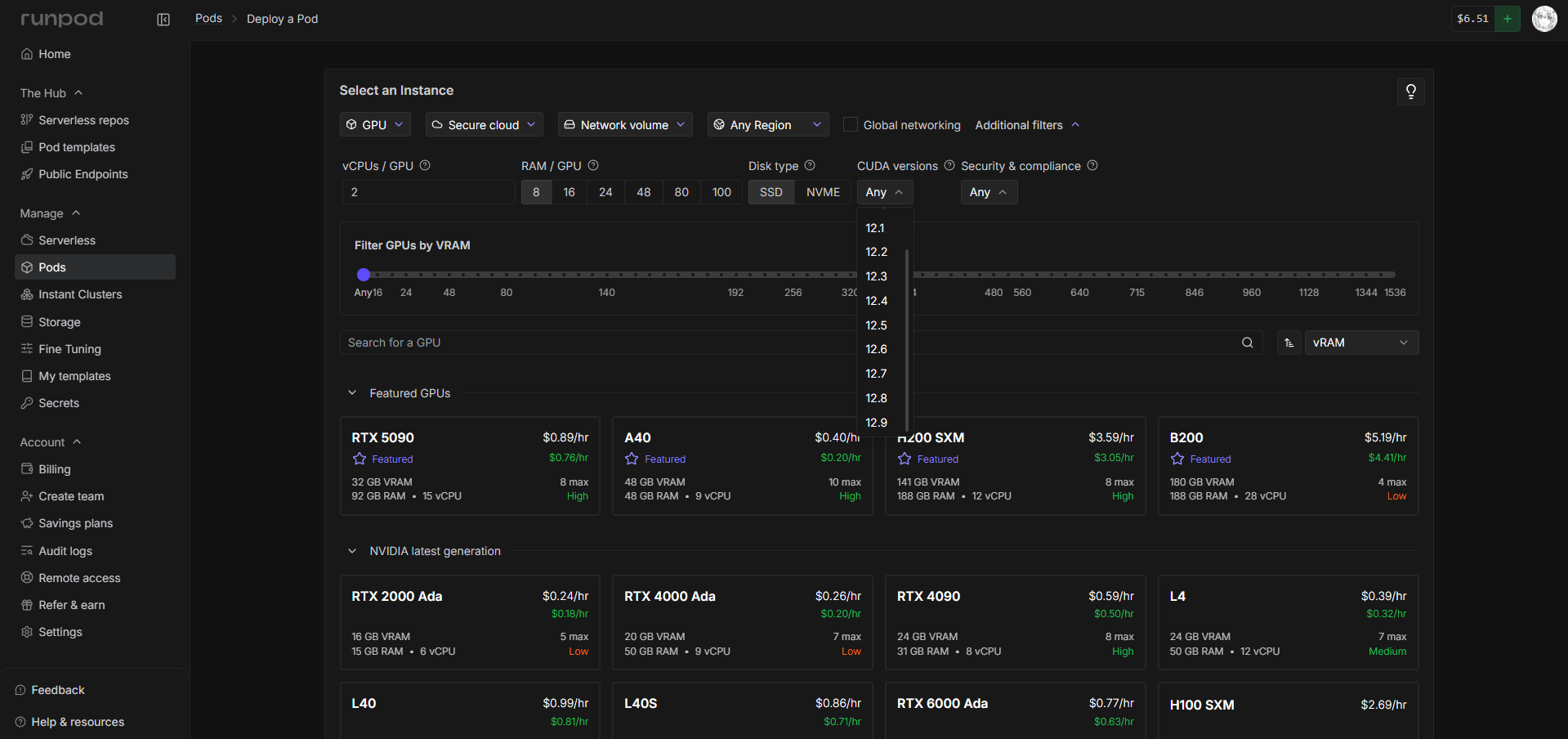Open the Secure cloud dropdown
Viewport: 1568px width, 739px height.
pyautogui.click(x=483, y=125)
